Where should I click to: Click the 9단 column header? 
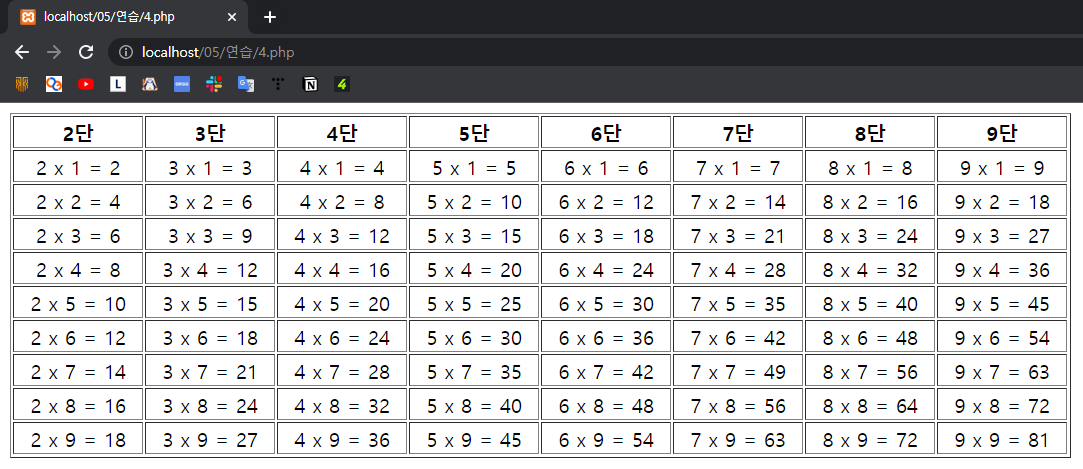click(1002, 133)
